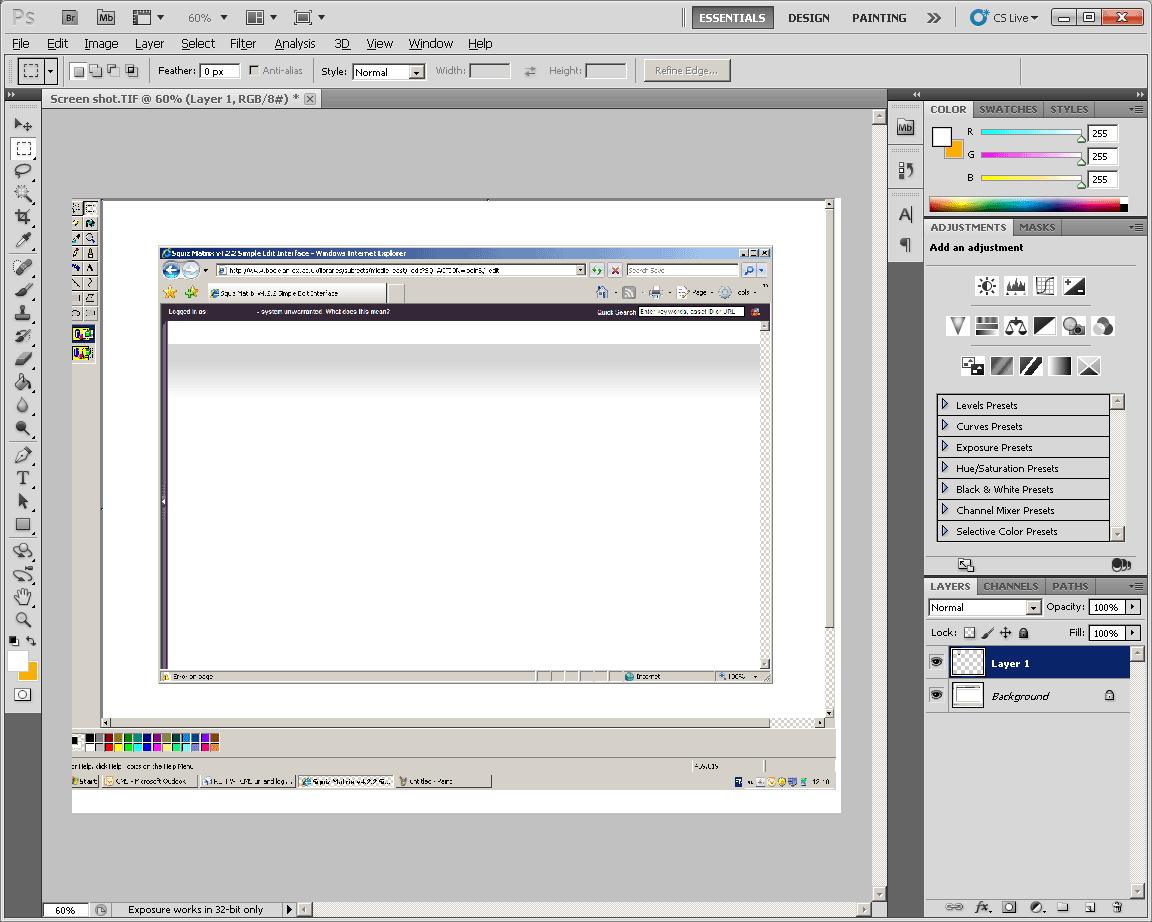Expand the Curves Presets list
This screenshot has height=922, width=1152.
(945, 426)
